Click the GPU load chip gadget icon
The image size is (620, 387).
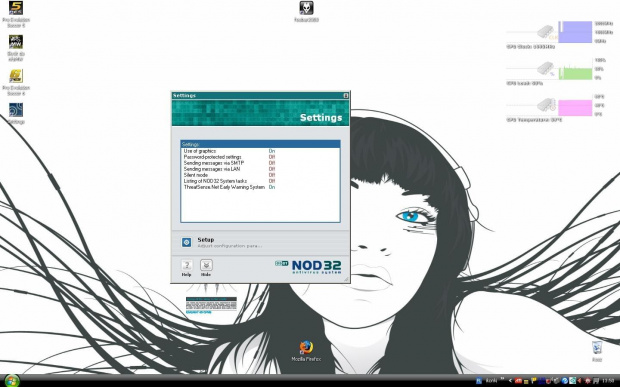(546, 68)
